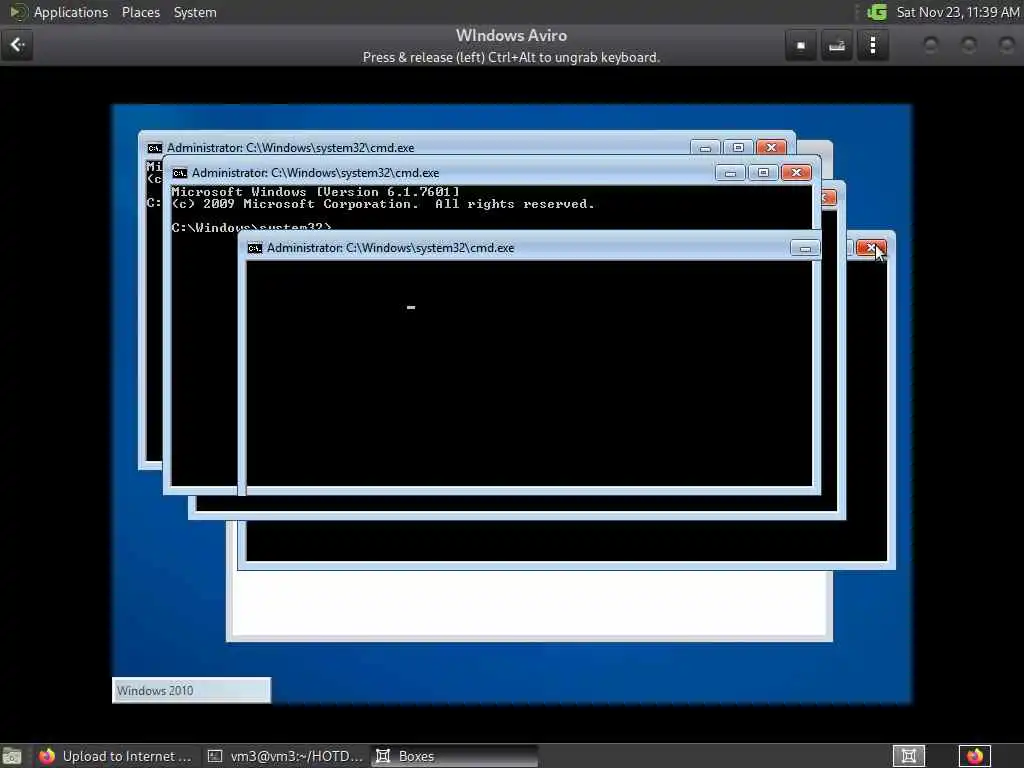Click the cmd system icon of the frontmost cmd window
Screen dimensions: 1024x768
[255, 248]
